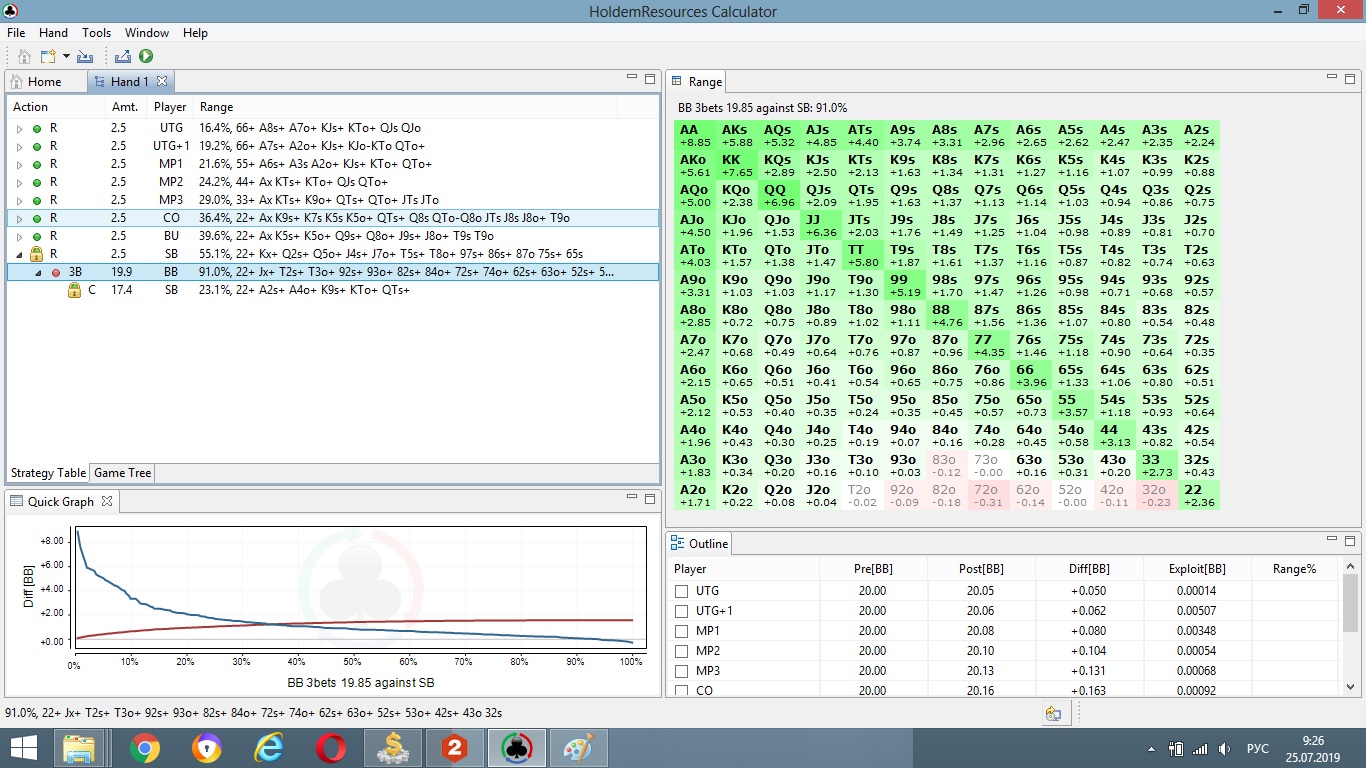This screenshot has width=1366, height=768.
Task: Expand the MP1 raise row
Action: pyautogui.click(x=19, y=164)
